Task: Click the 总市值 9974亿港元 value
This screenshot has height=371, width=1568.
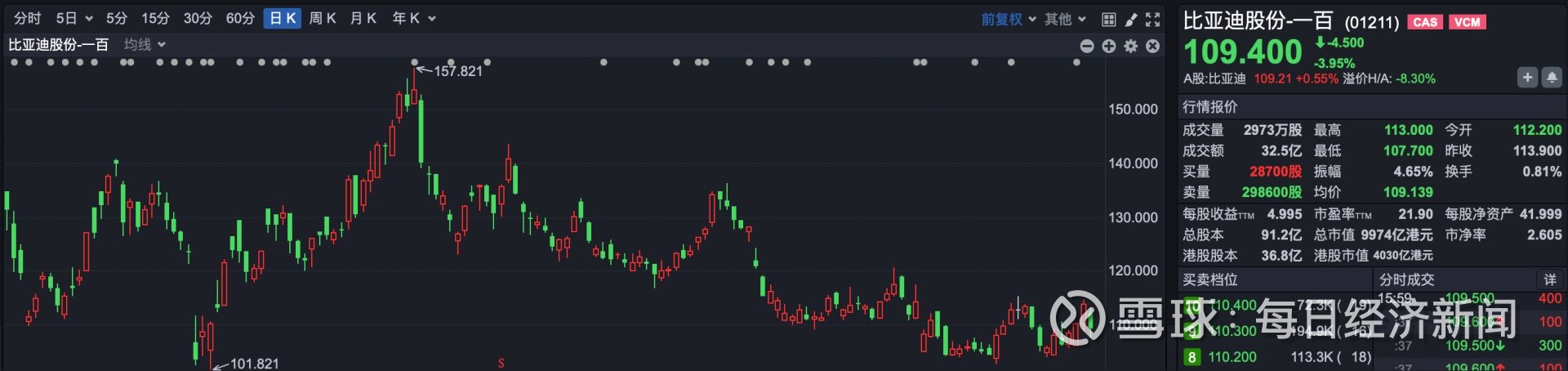Action: tap(1396, 235)
